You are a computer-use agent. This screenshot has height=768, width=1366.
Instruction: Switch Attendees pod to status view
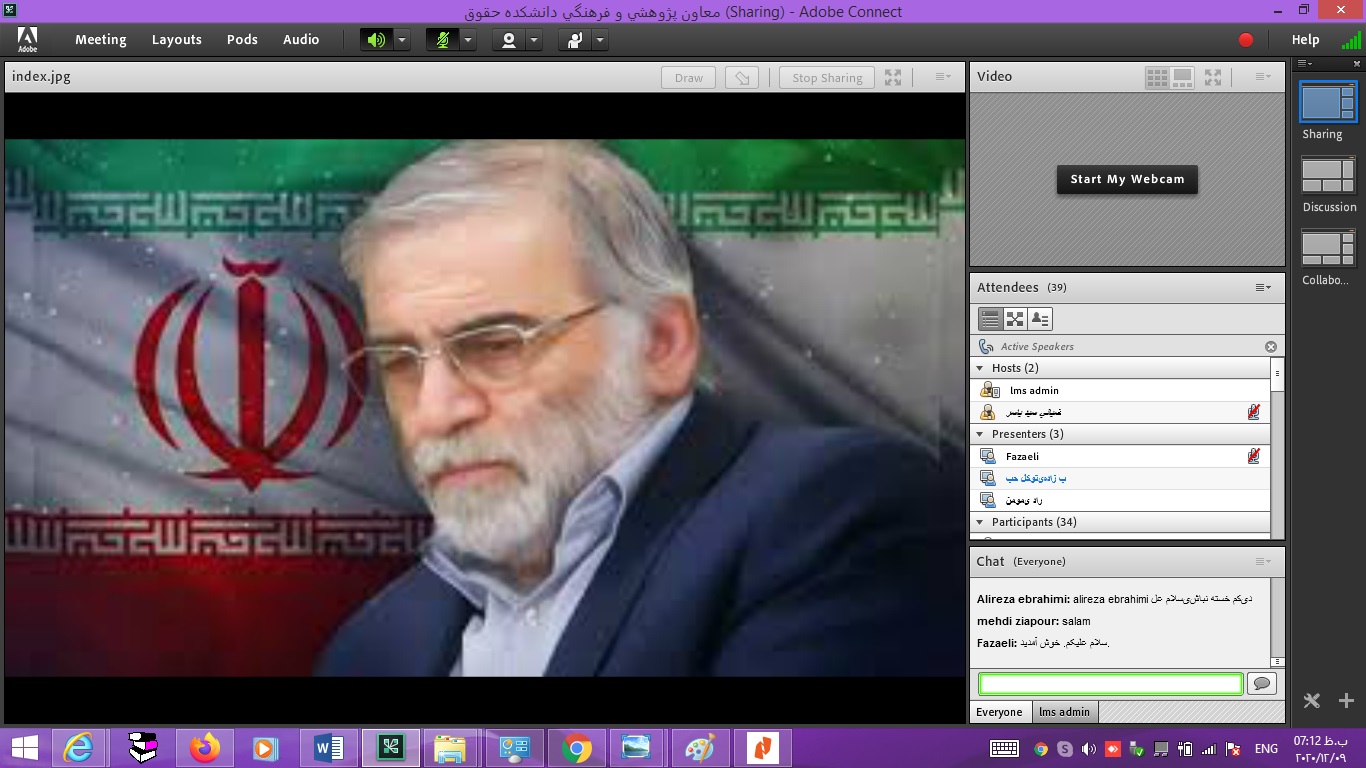click(x=1040, y=319)
